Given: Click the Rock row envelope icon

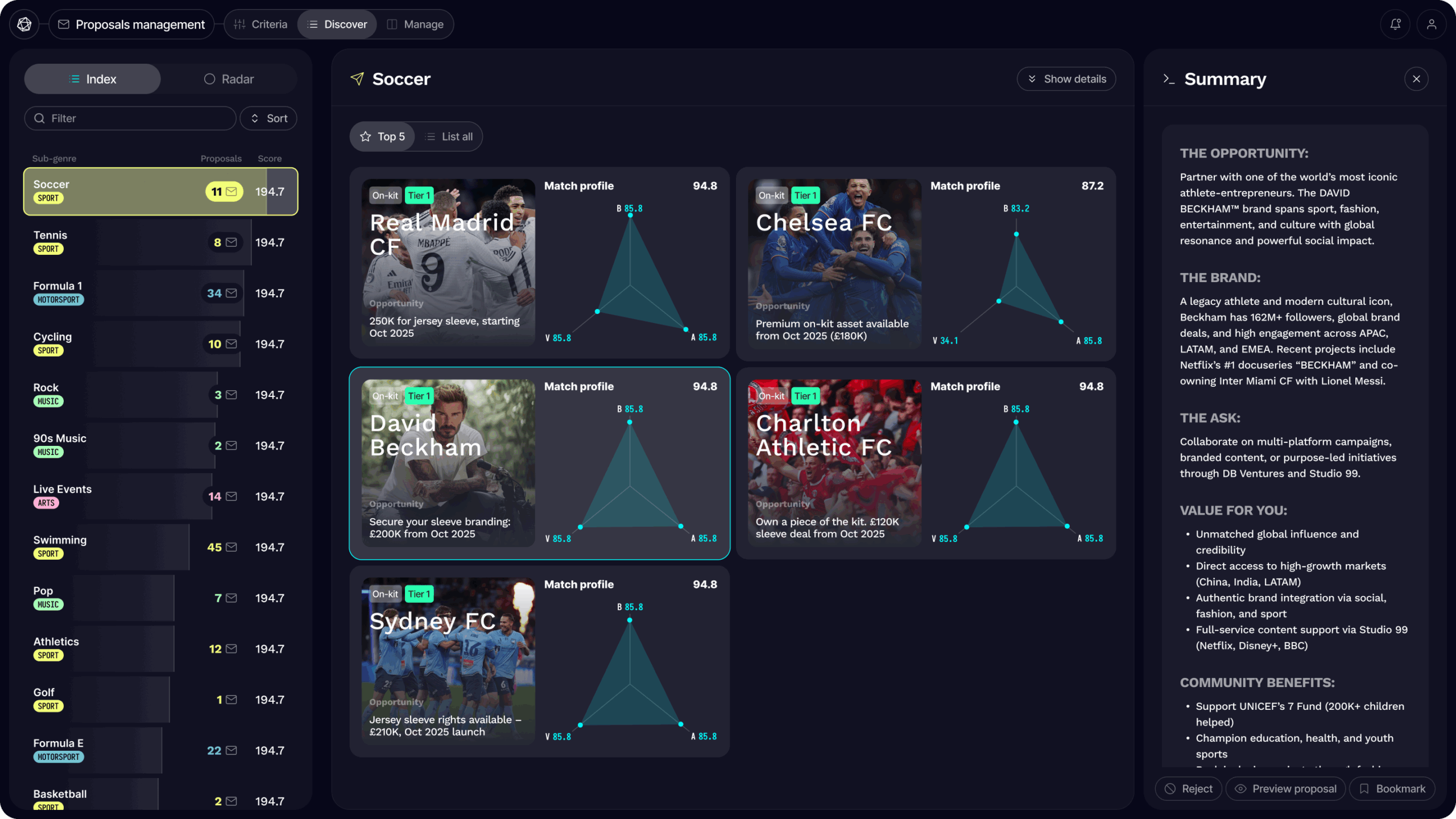Looking at the screenshot, I should coord(231,395).
